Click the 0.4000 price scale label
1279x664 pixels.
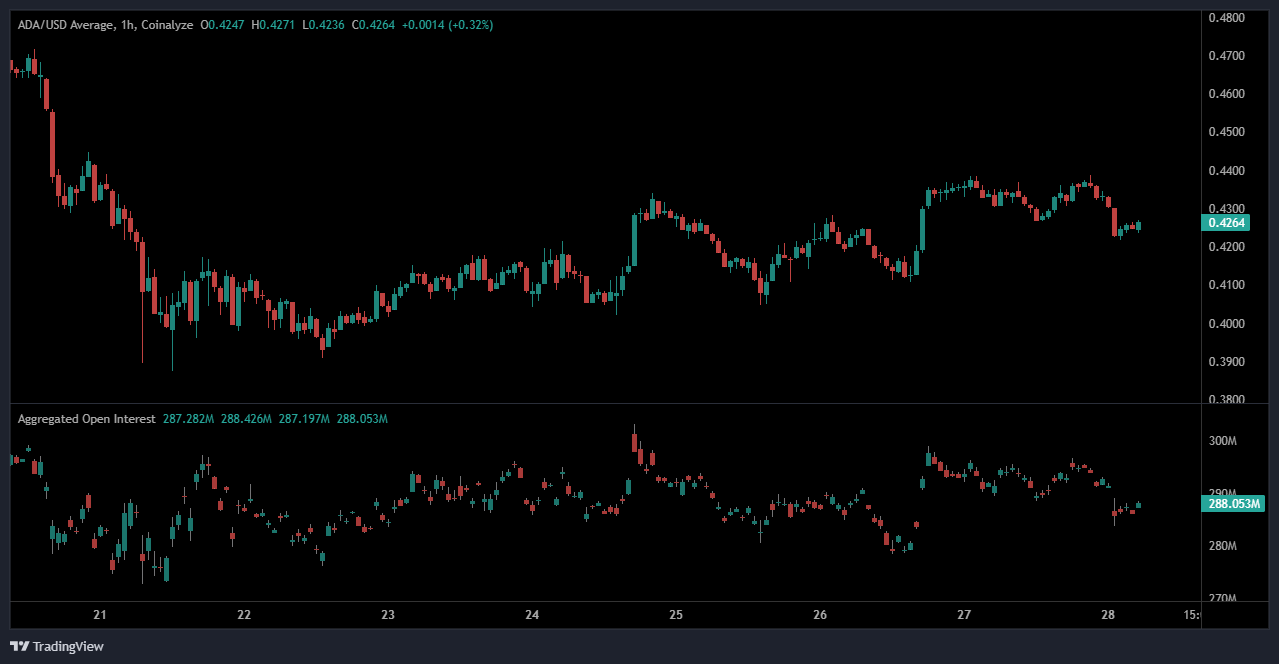coord(1226,324)
